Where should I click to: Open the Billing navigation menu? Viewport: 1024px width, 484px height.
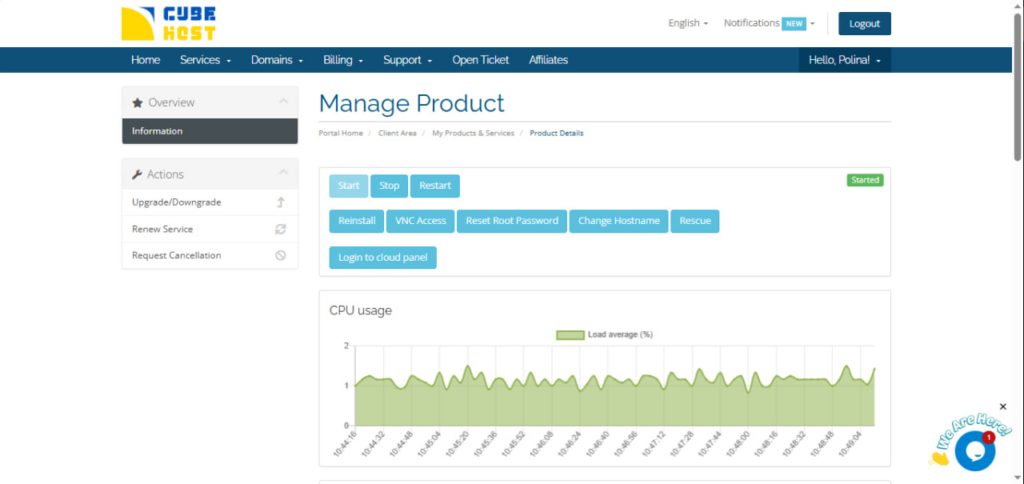pos(343,60)
